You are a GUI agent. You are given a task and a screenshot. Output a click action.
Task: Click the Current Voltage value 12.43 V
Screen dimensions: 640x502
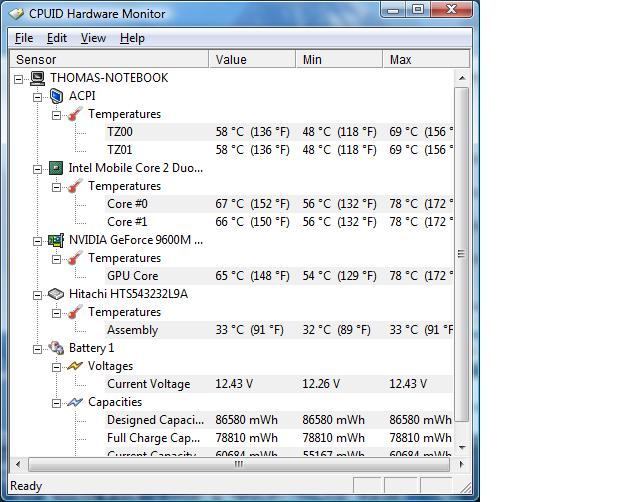pyautogui.click(x=234, y=384)
